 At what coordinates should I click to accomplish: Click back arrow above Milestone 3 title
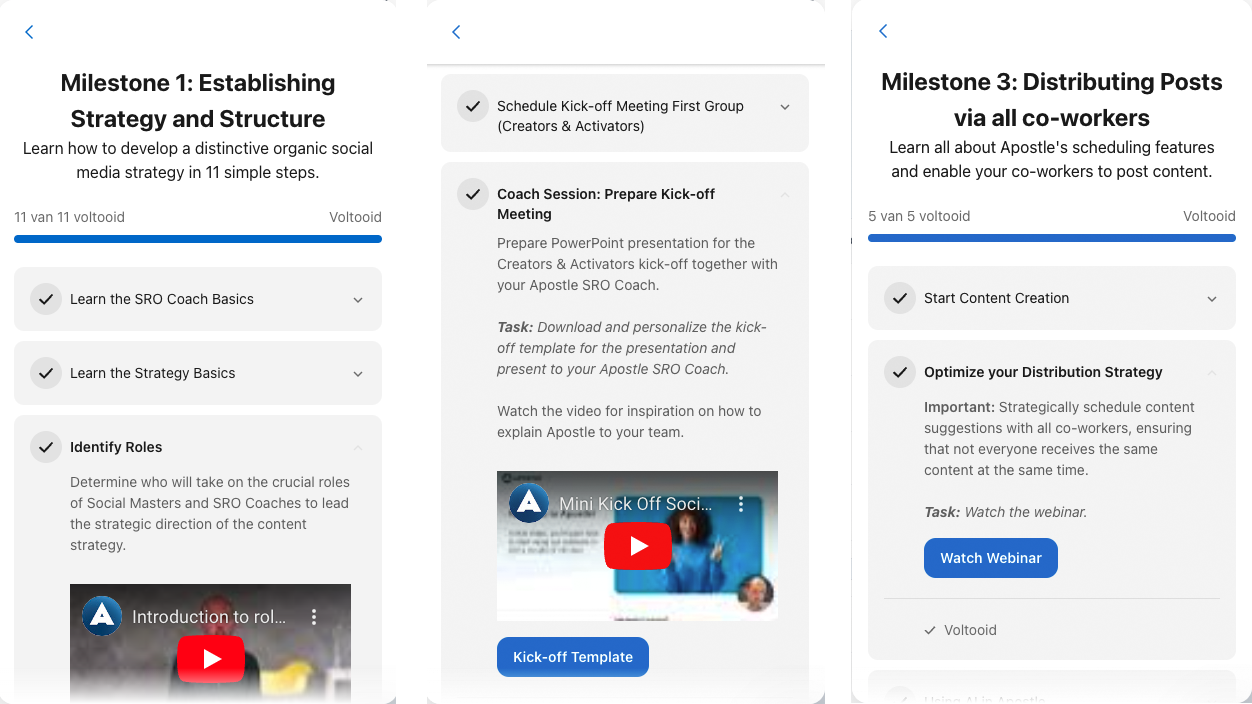point(883,31)
